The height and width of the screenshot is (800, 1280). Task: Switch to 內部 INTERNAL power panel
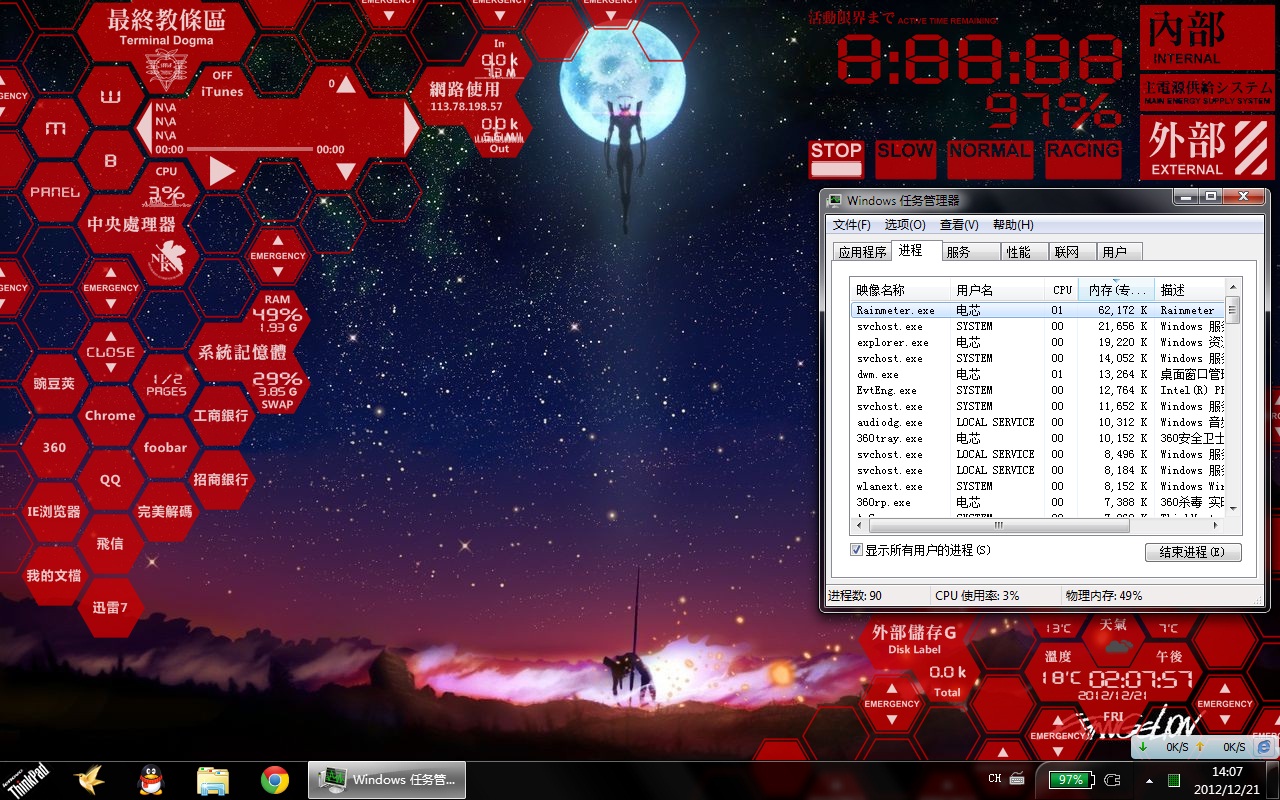1207,38
